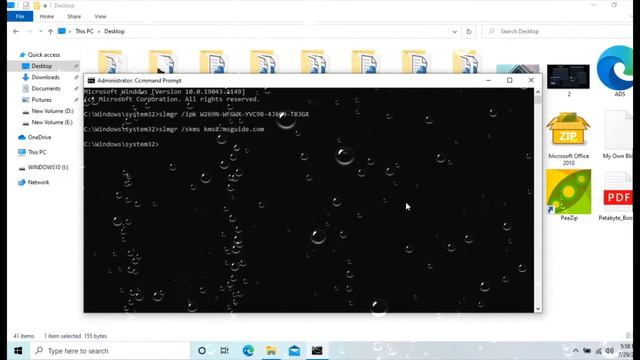
Task: Click Command Prompt scrollbar down arrow
Action: 538,309
